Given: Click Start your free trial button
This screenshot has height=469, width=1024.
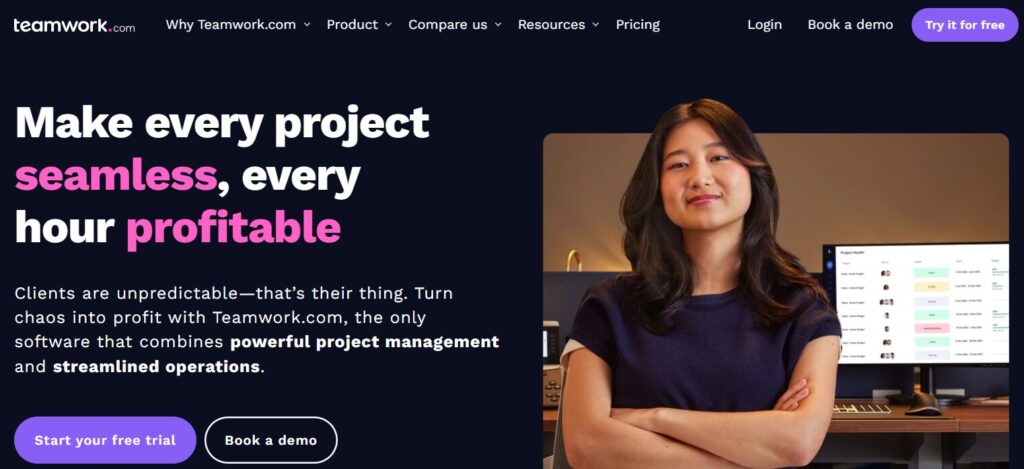Looking at the screenshot, I should 105,440.
